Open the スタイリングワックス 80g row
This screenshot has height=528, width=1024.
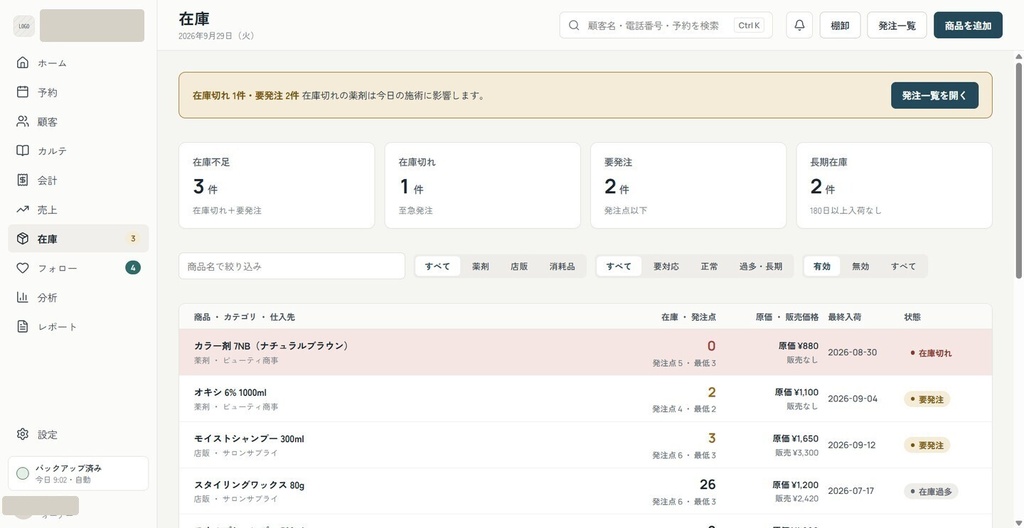click(585, 491)
